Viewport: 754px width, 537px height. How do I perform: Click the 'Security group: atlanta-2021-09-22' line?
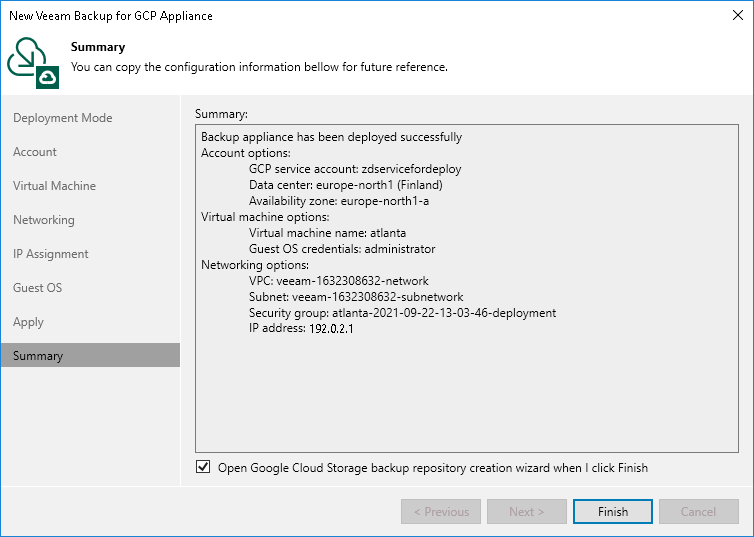pos(402,313)
